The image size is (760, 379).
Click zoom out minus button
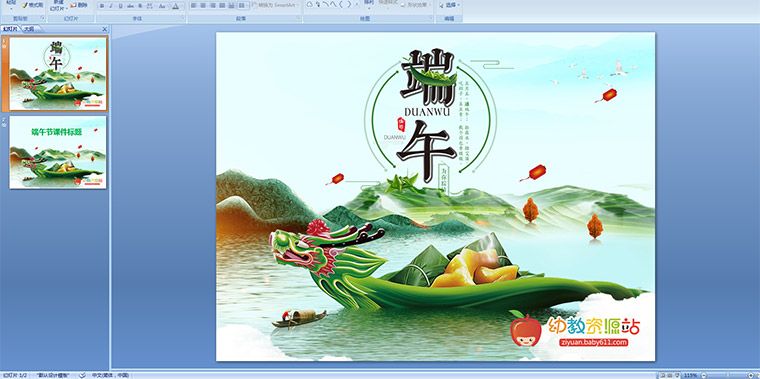(704, 375)
